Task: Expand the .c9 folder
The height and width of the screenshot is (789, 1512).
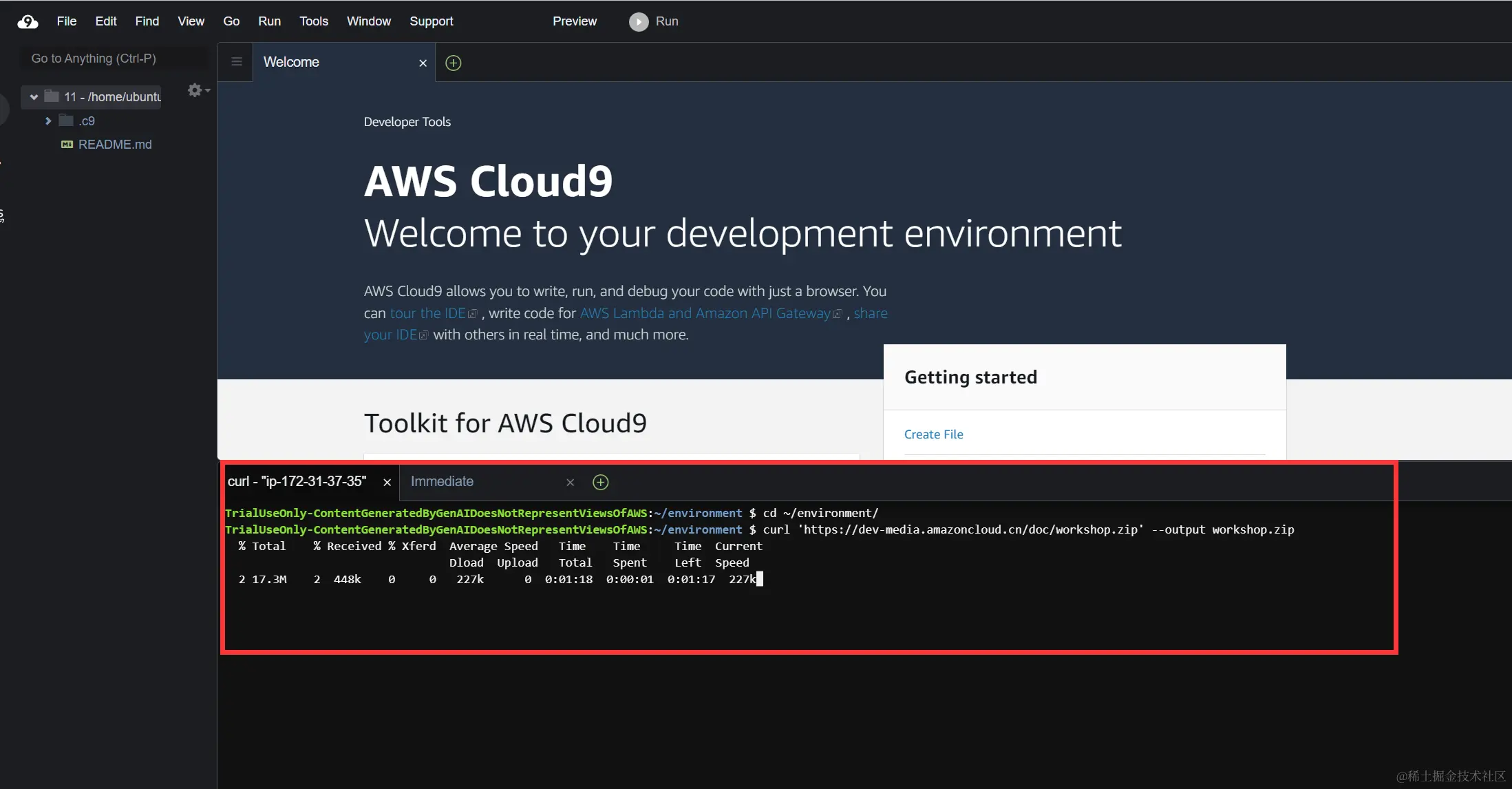Action: 48,121
